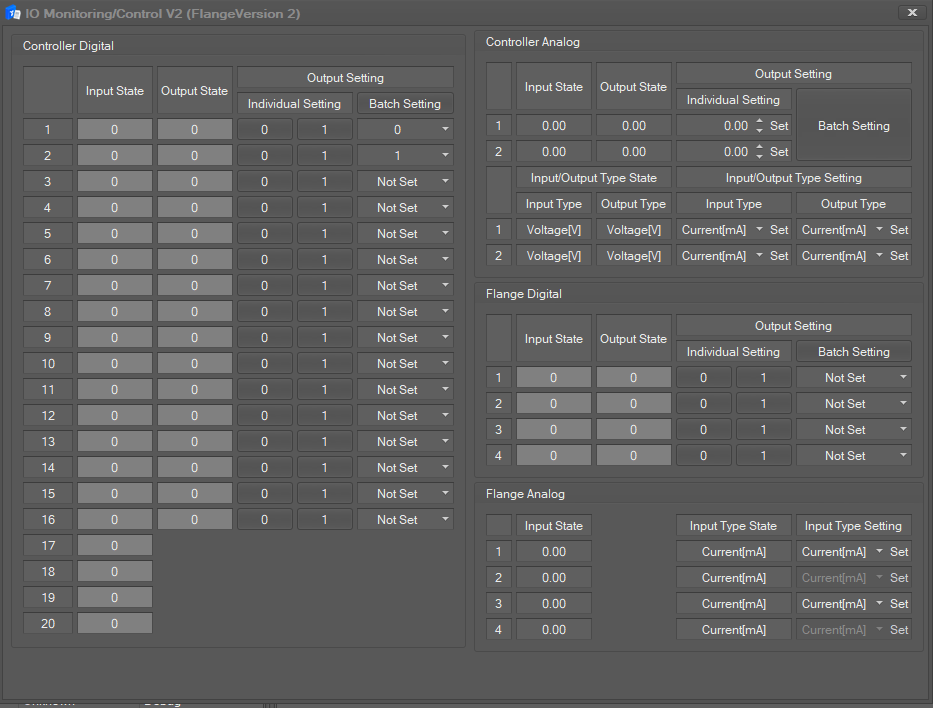Decrease Controller Analog output 2 value with down arrow

pos(760,157)
